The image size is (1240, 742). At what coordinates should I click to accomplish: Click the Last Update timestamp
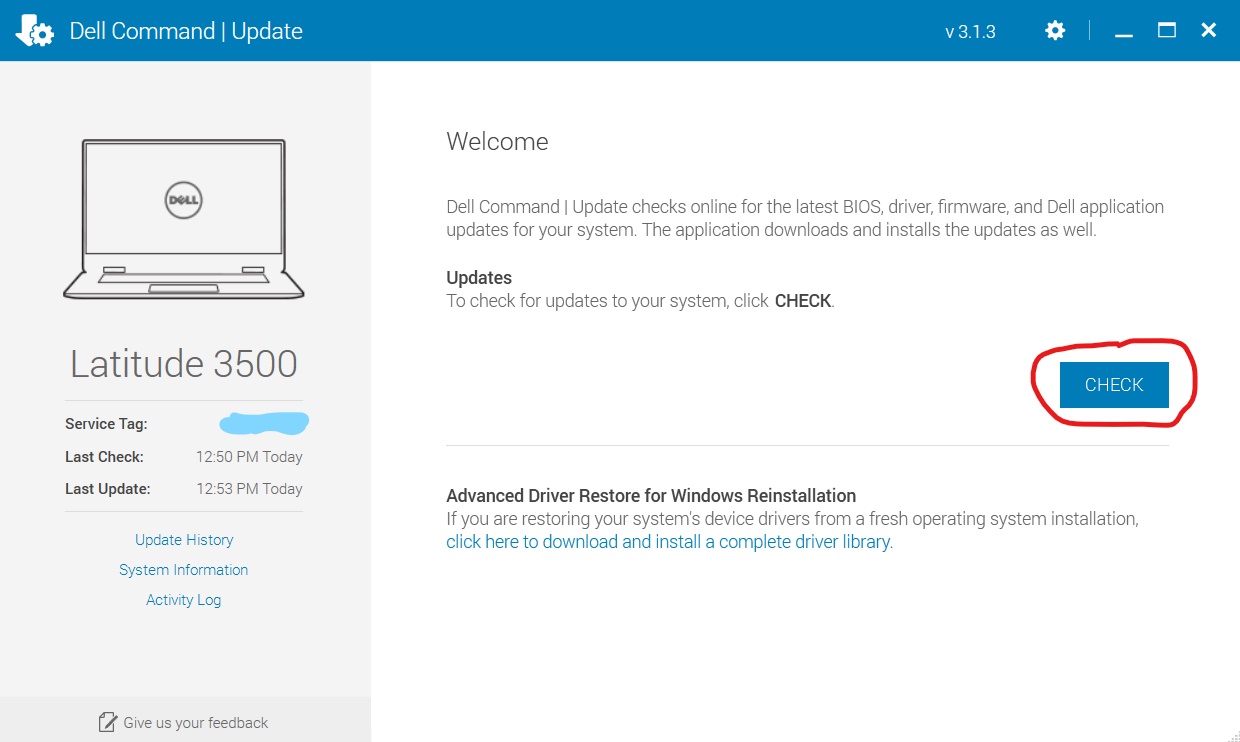coord(249,488)
